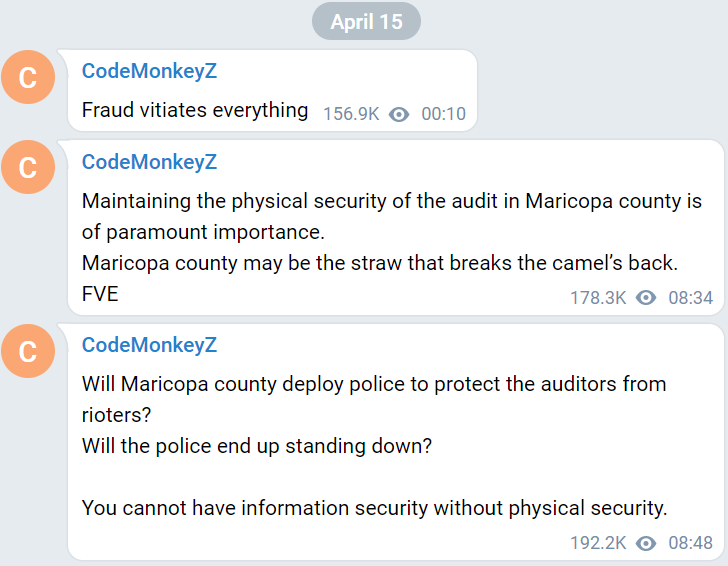Click views eye icon next to 192.2K

point(646,543)
